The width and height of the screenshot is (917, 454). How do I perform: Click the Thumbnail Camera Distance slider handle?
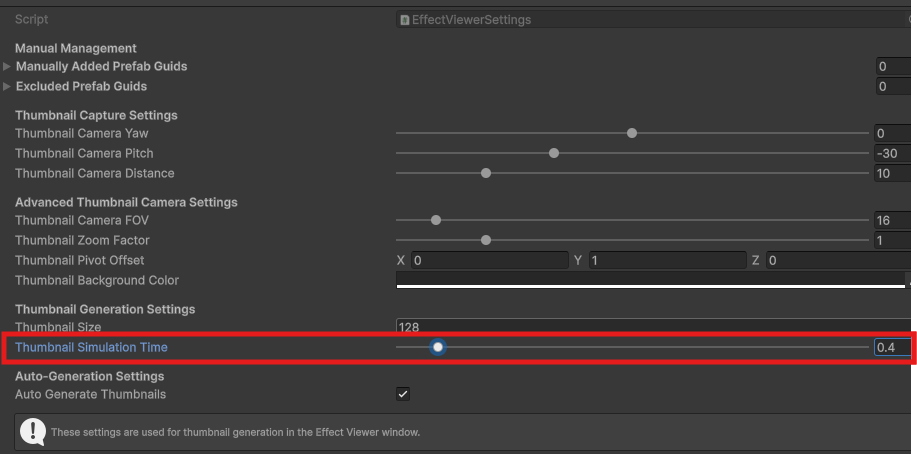(486, 173)
